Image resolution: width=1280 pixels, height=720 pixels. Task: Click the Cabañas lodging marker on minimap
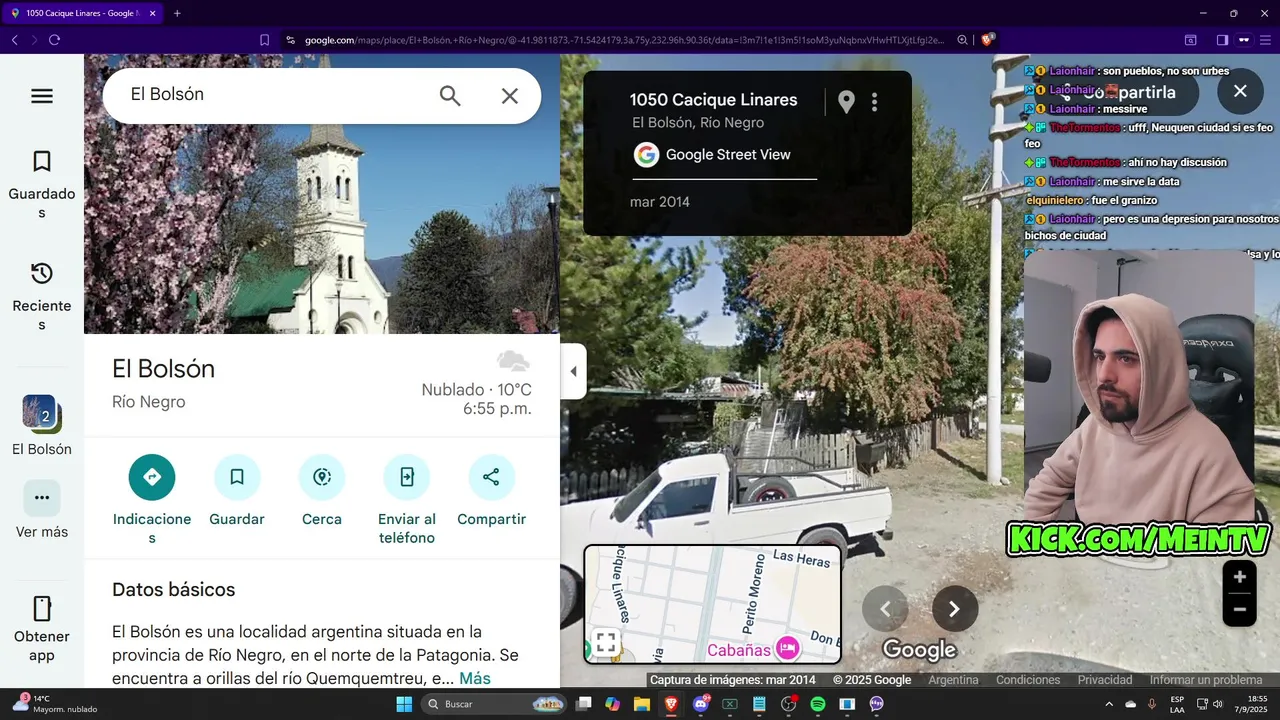pyautogui.click(x=788, y=648)
